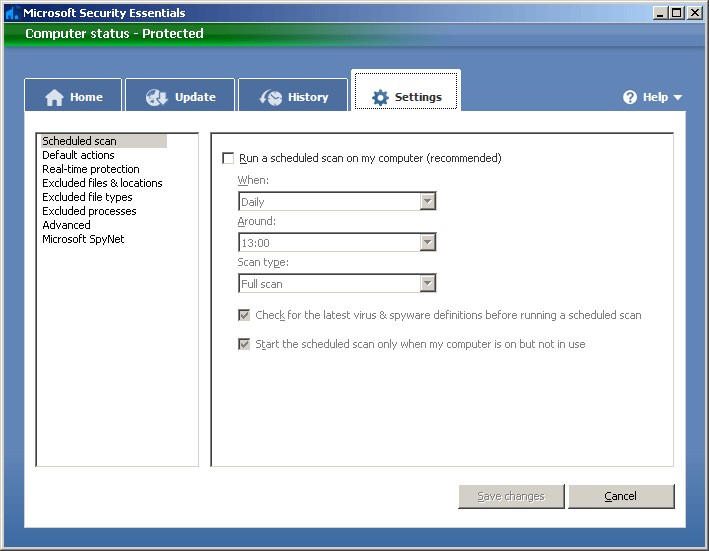The image size is (709, 551).
Task: Click the globe icon on Update tab
Action: pos(156,97)
